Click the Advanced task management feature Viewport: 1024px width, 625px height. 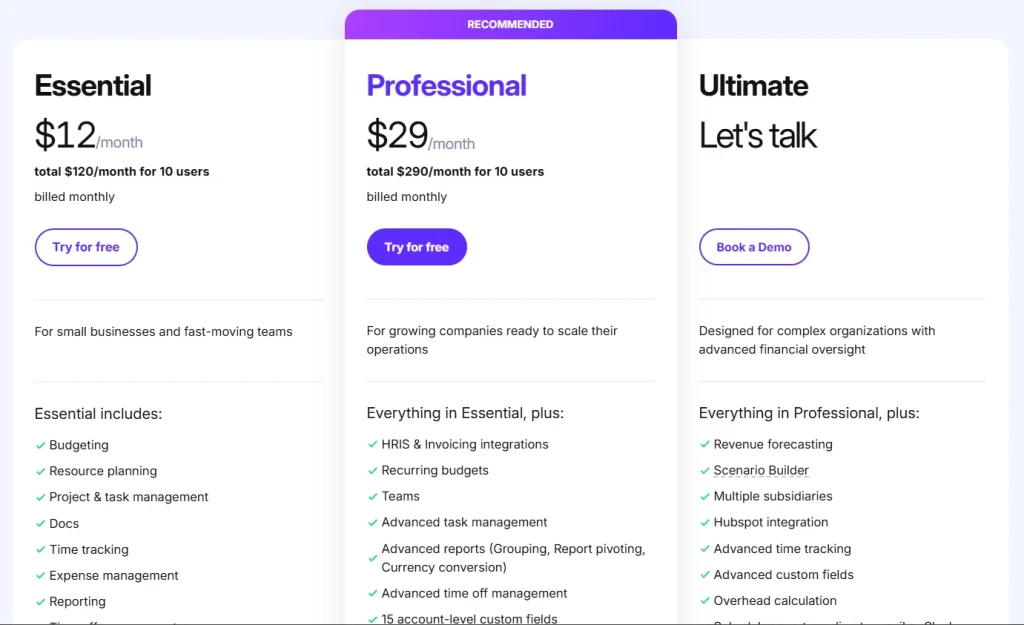(x=464, y=522)
